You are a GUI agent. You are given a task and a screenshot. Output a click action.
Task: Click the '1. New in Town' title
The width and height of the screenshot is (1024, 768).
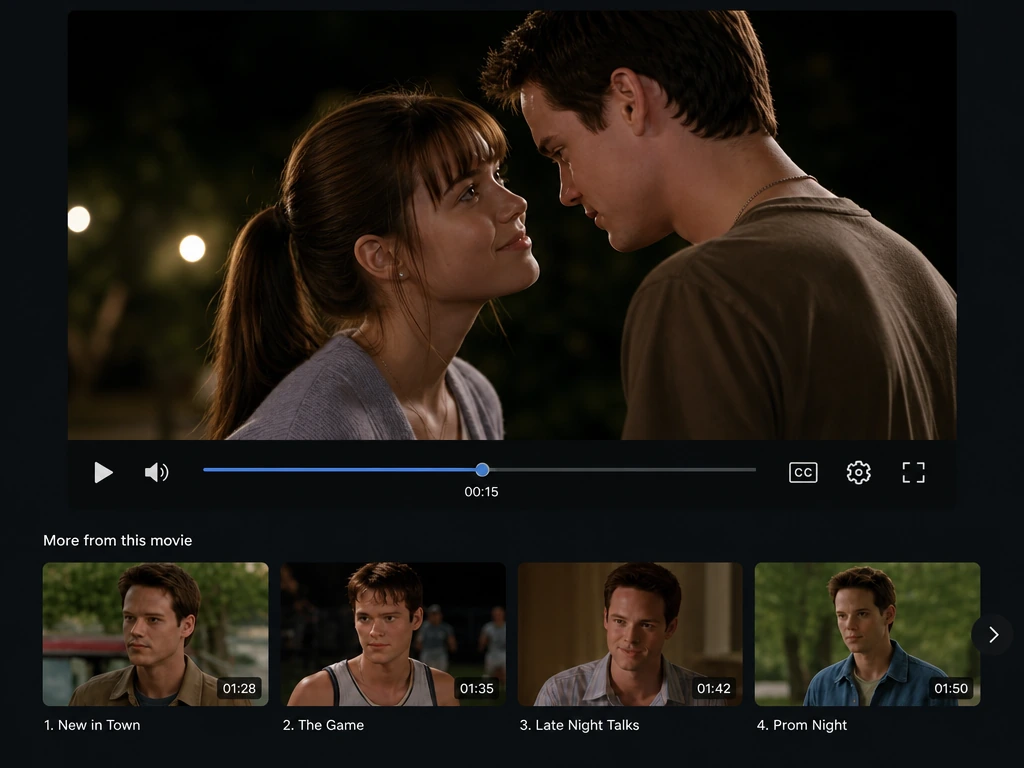[92, 725]
